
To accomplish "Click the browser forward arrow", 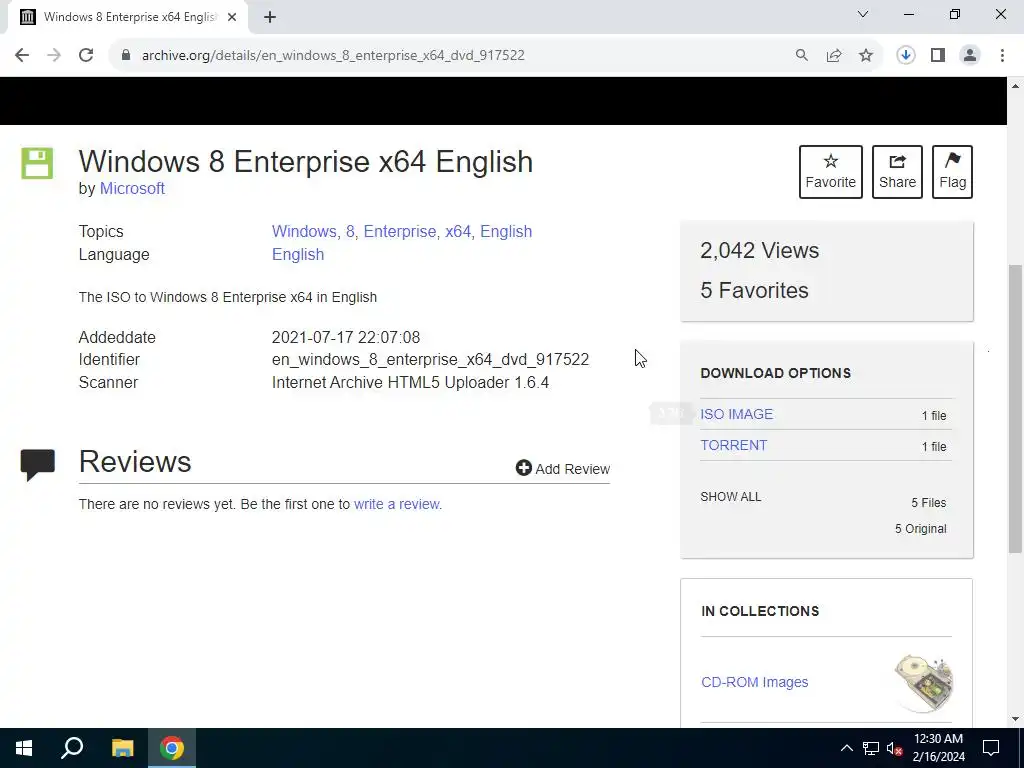I will pos(54,56).
